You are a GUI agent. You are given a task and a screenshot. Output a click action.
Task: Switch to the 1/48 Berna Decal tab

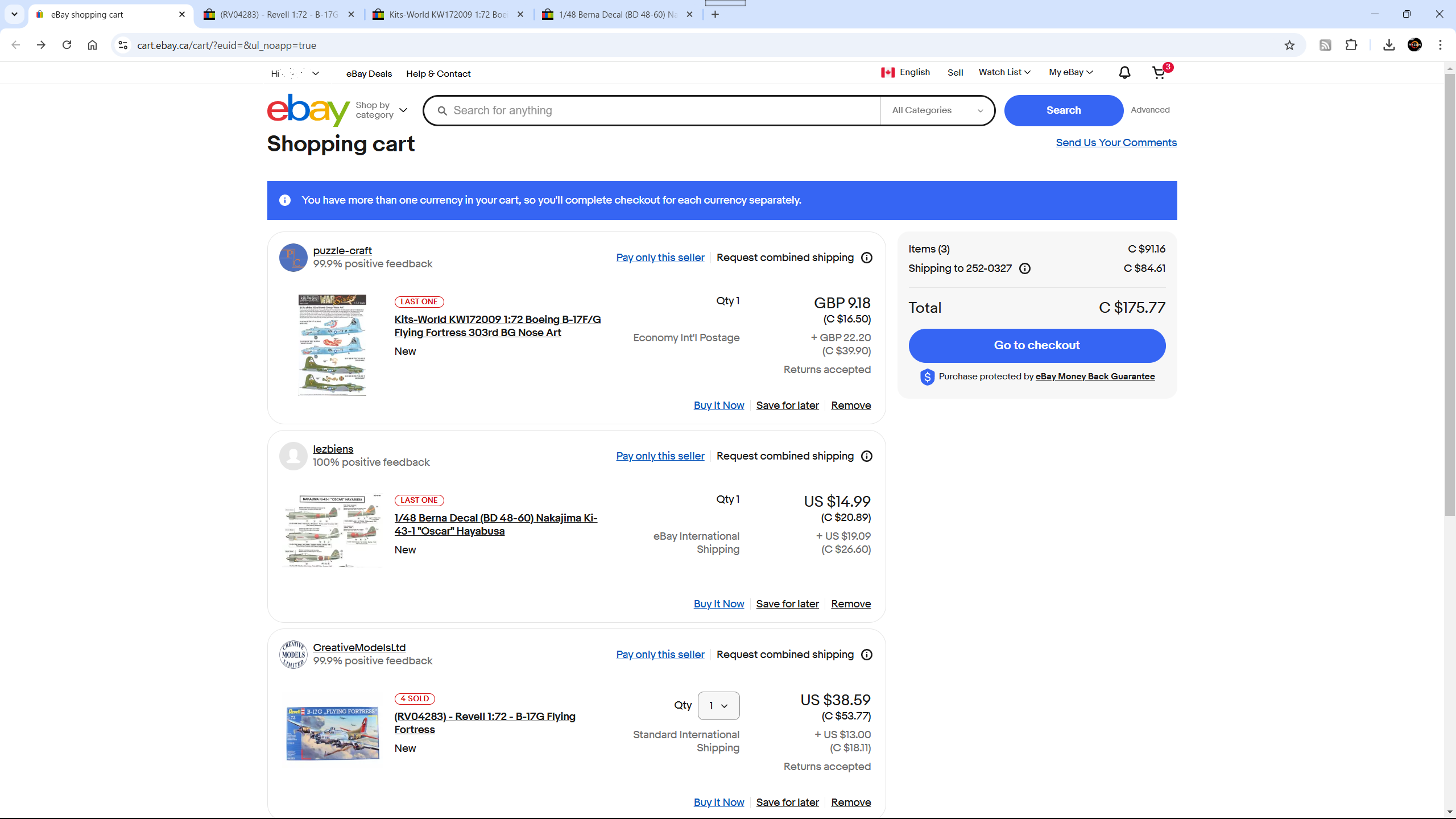618,15
